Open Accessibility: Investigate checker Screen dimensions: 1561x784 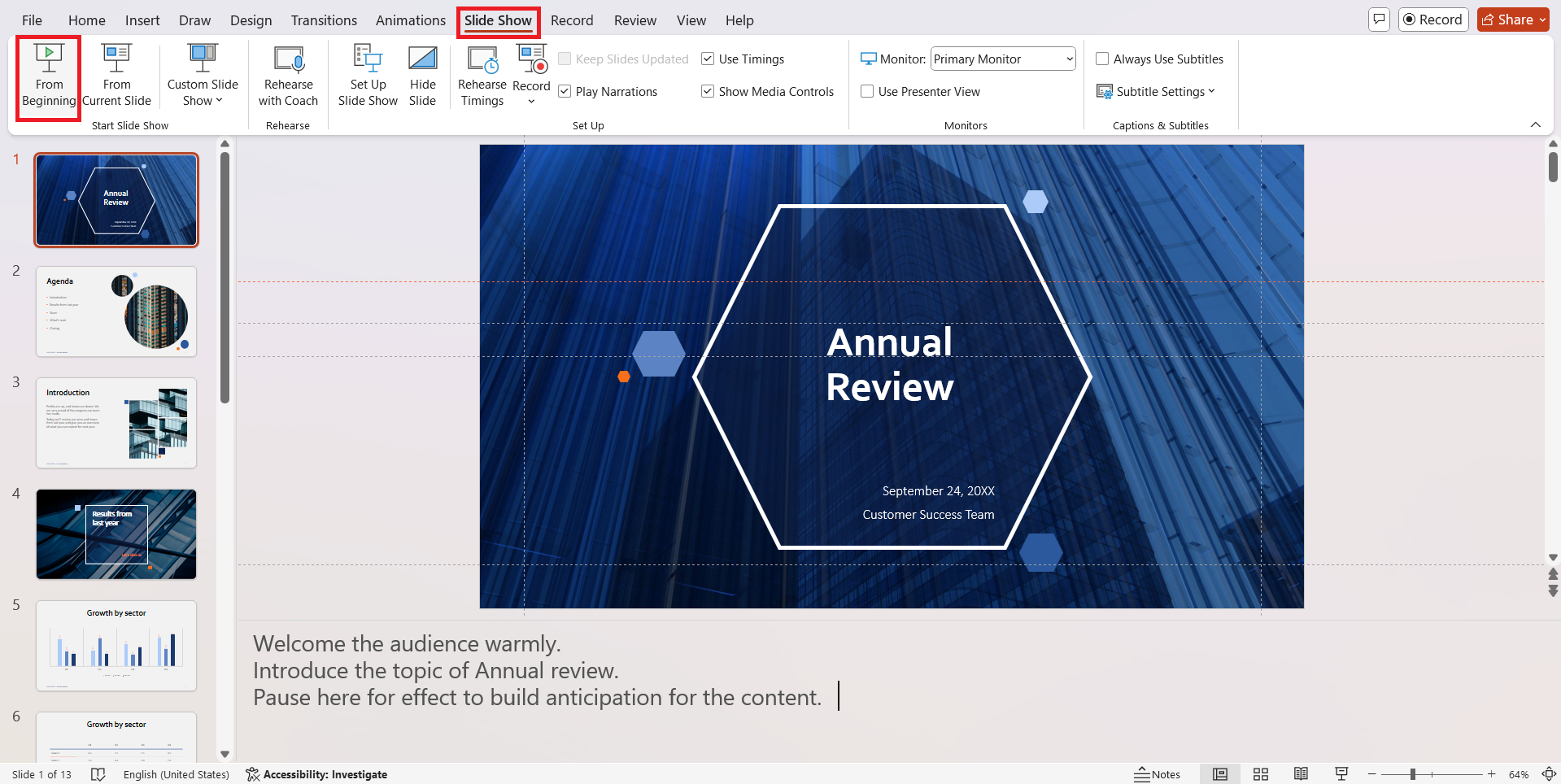pos(316,774)
